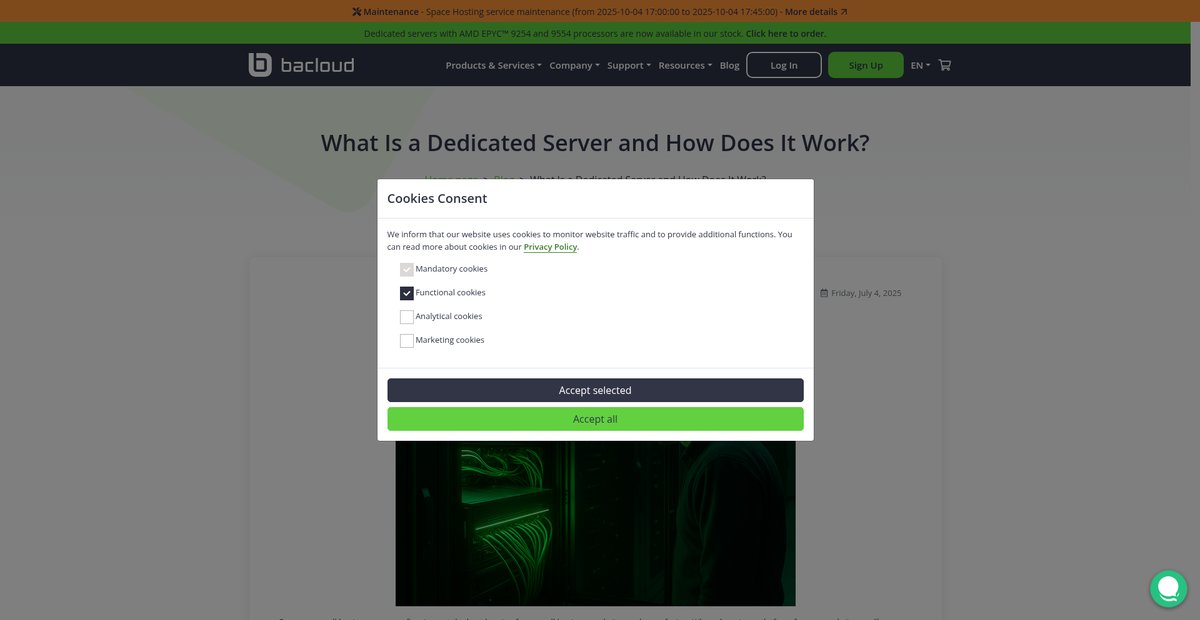Expand the Company dropdown
The width and height of the screenshot is (1200, 620).
(x=574, y=65)
